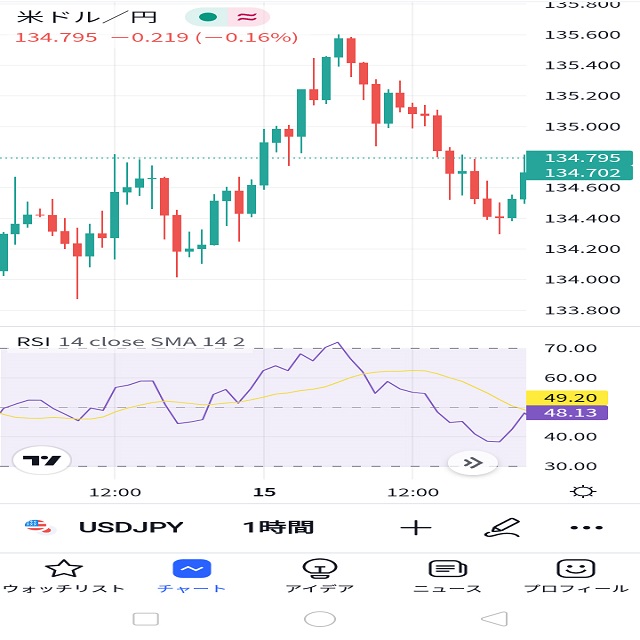The image size is (640, 640).
Task: Tap Android home circle button
Action: (320, 619)
